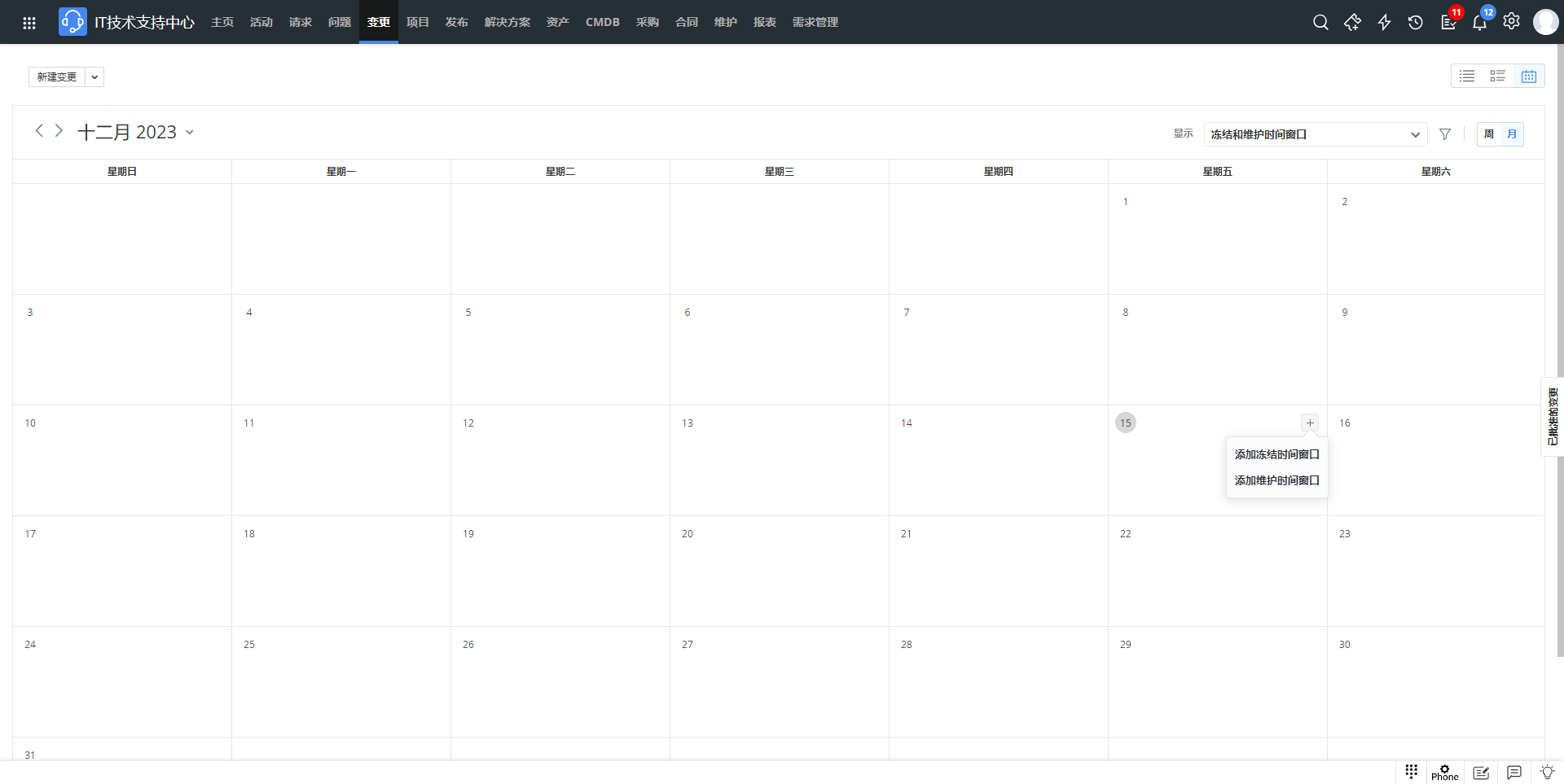1564x784 pixels.
Task: Click date 10 on the calendar
Action: 30,423
